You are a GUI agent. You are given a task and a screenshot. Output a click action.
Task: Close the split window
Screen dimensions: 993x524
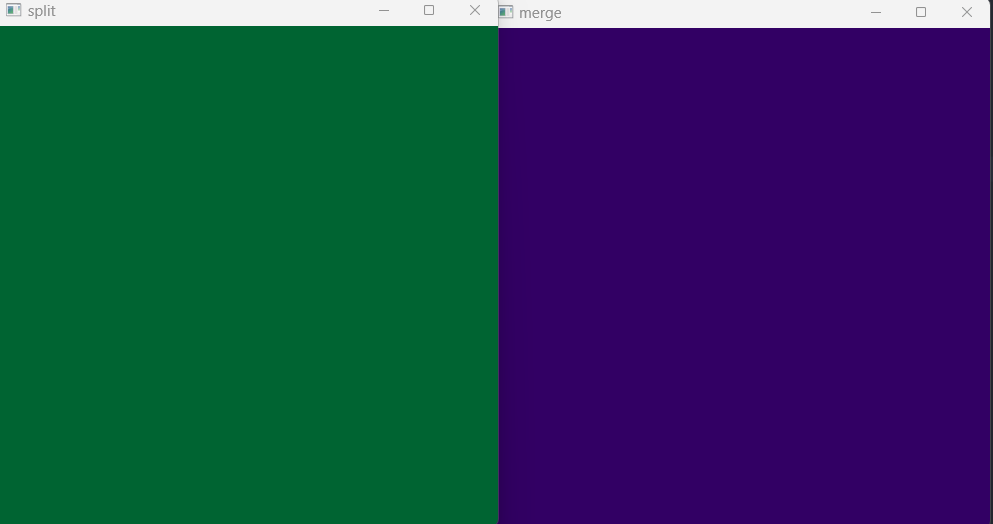[x=475, y=10]
